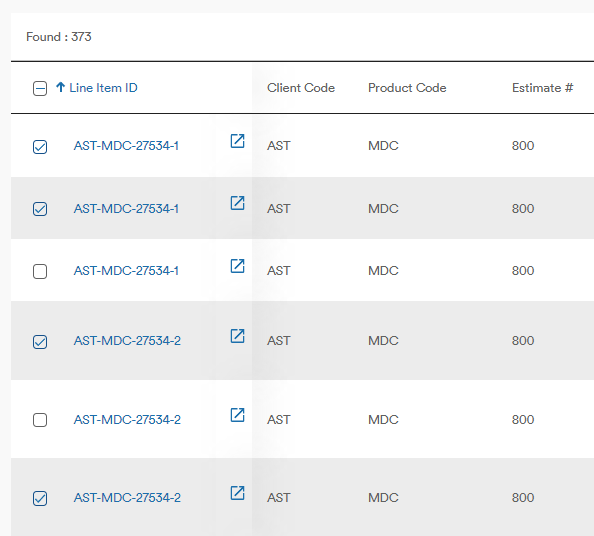Image resolution: width=594 pixels, height=536 pixels.
Task: Select MDC product code in first AST-MDC-27534-1 row
Action: coord(383,145)
